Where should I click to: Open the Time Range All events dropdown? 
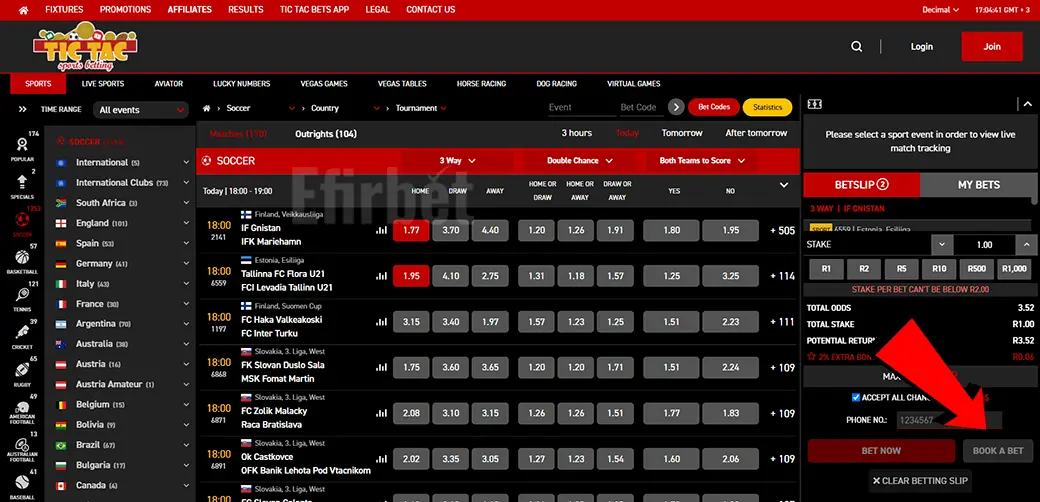coord(141,110)
